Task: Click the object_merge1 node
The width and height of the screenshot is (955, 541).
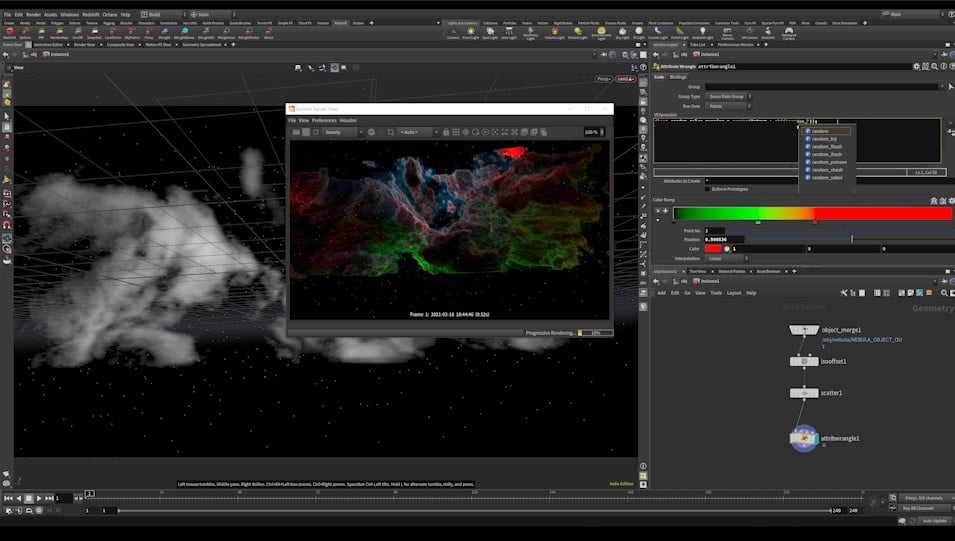Action: [x=804, y=330]
